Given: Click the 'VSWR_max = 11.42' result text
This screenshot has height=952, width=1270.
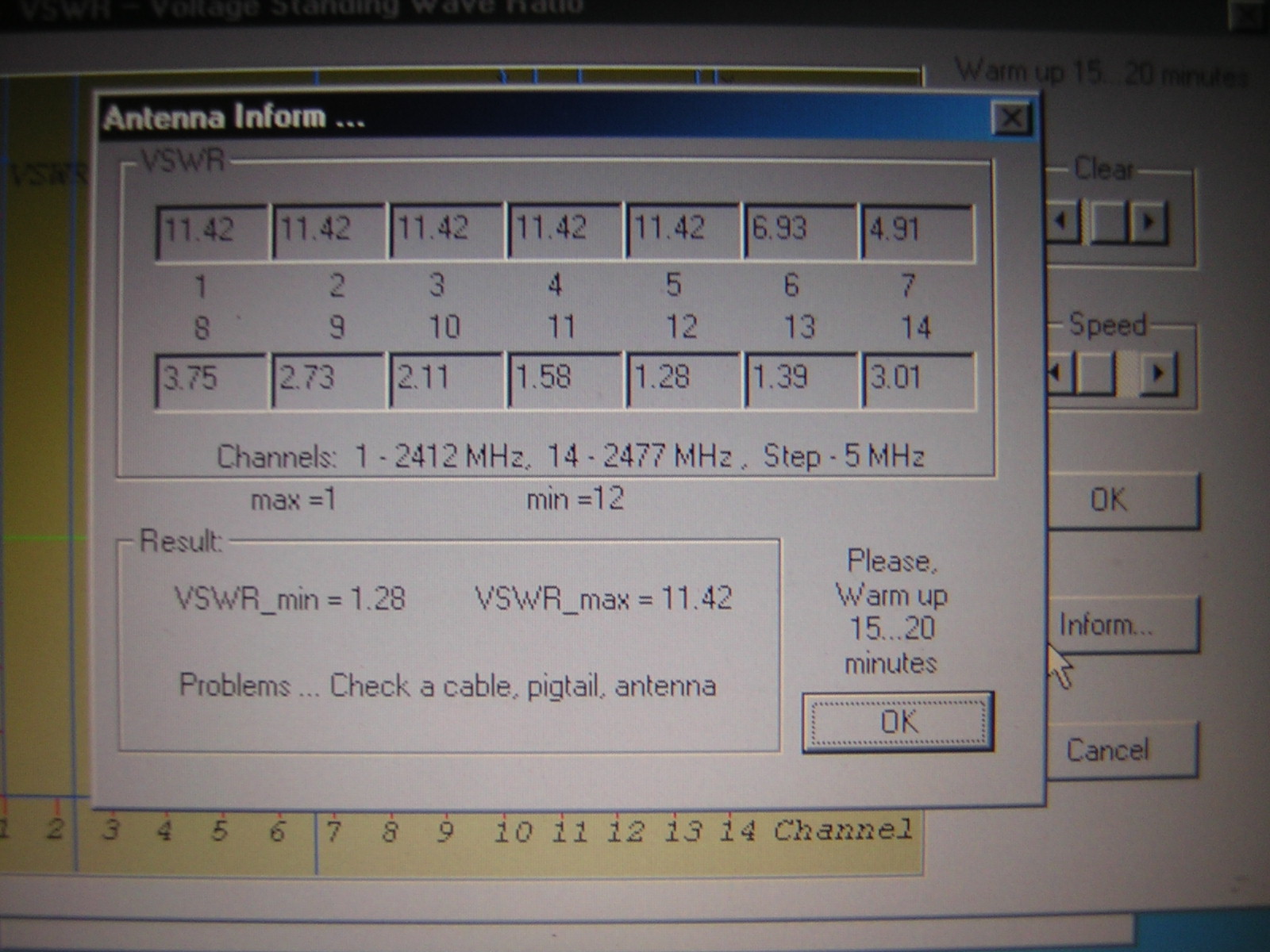Looking at the screenshot, I should coord(603,598).
